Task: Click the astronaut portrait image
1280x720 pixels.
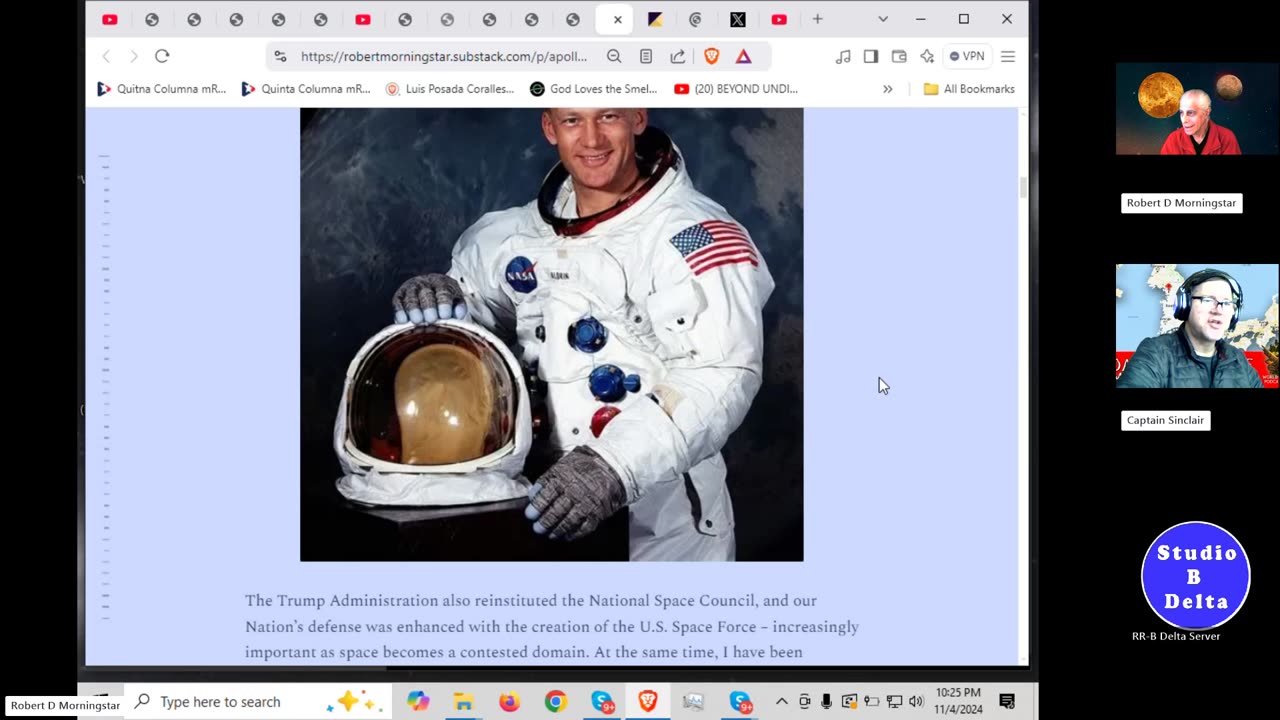Action: pyautogui.click(x=551, y=334)
